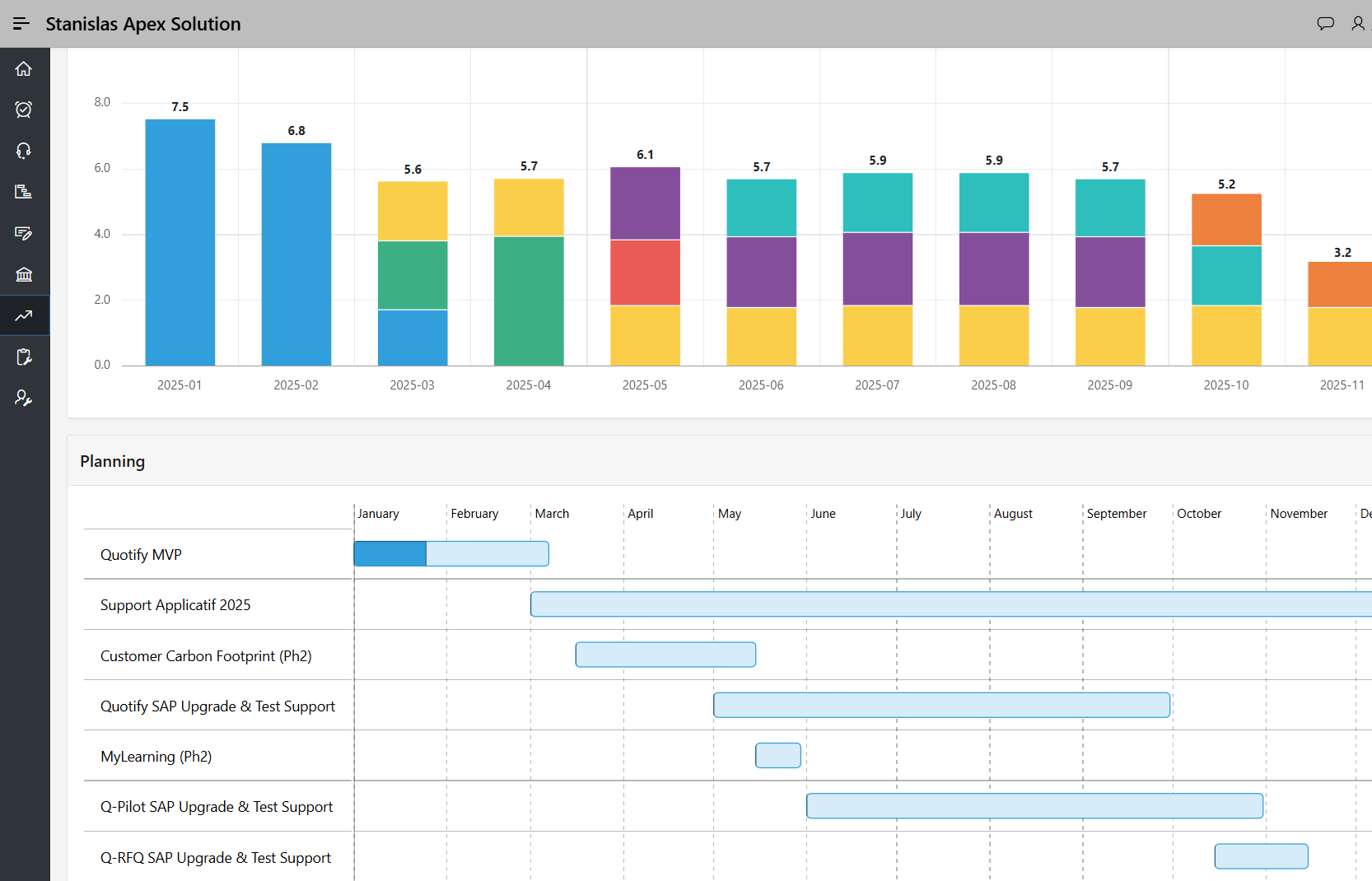Click the November column header
Image resolution: width=1372 pixels, height=881 pixels.
(x=1299, y=514)
